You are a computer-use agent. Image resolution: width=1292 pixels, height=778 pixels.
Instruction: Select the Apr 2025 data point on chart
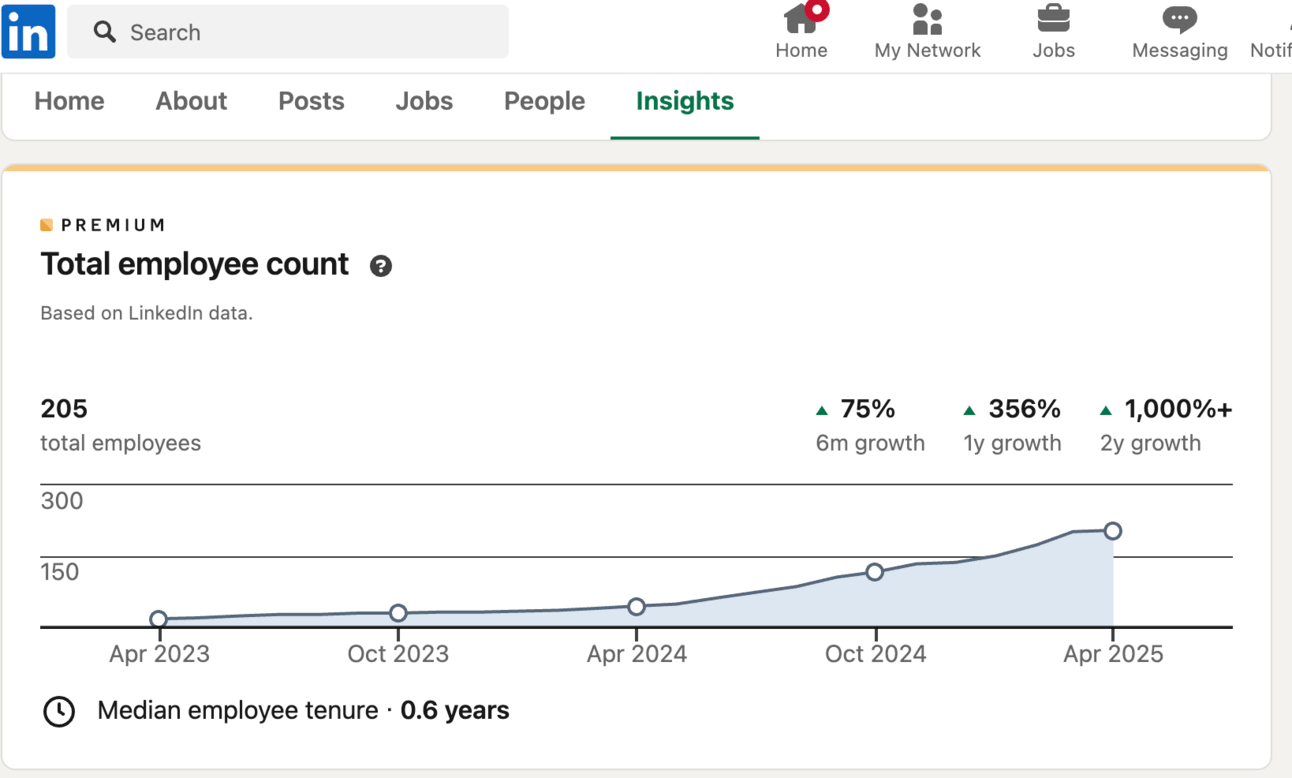[1113, 531]
